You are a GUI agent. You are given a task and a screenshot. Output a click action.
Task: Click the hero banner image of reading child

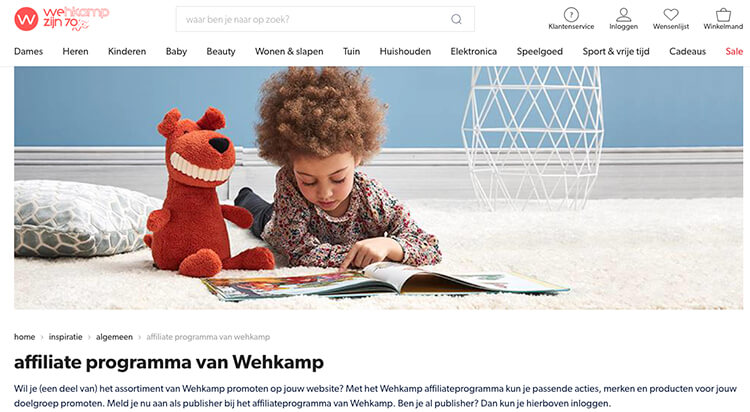[x=378, y=188]
